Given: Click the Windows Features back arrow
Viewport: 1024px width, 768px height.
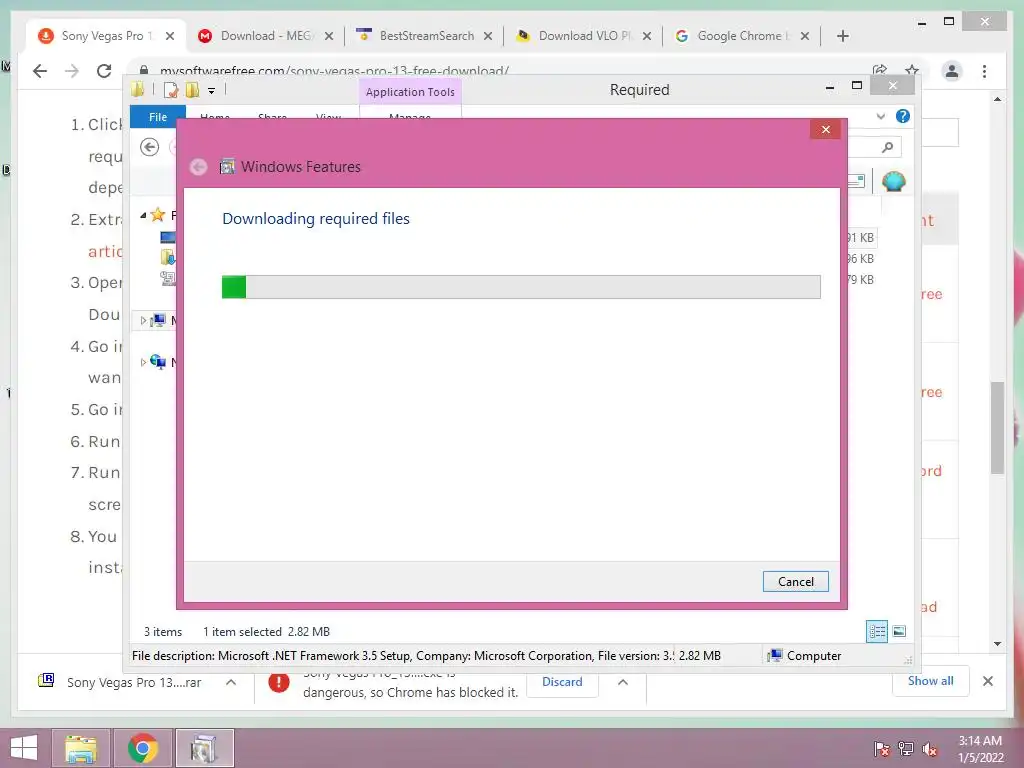Looking at the screenshot, I should [x=199, y=167].
